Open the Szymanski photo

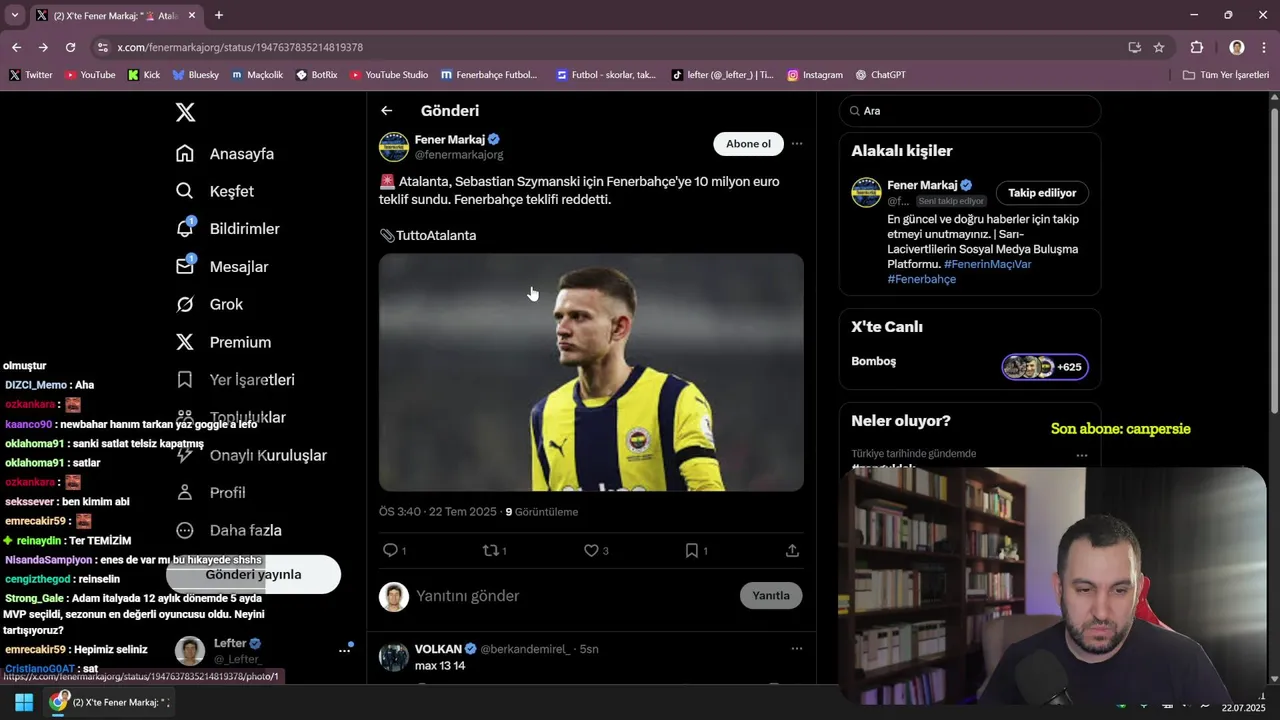(591, 372)
